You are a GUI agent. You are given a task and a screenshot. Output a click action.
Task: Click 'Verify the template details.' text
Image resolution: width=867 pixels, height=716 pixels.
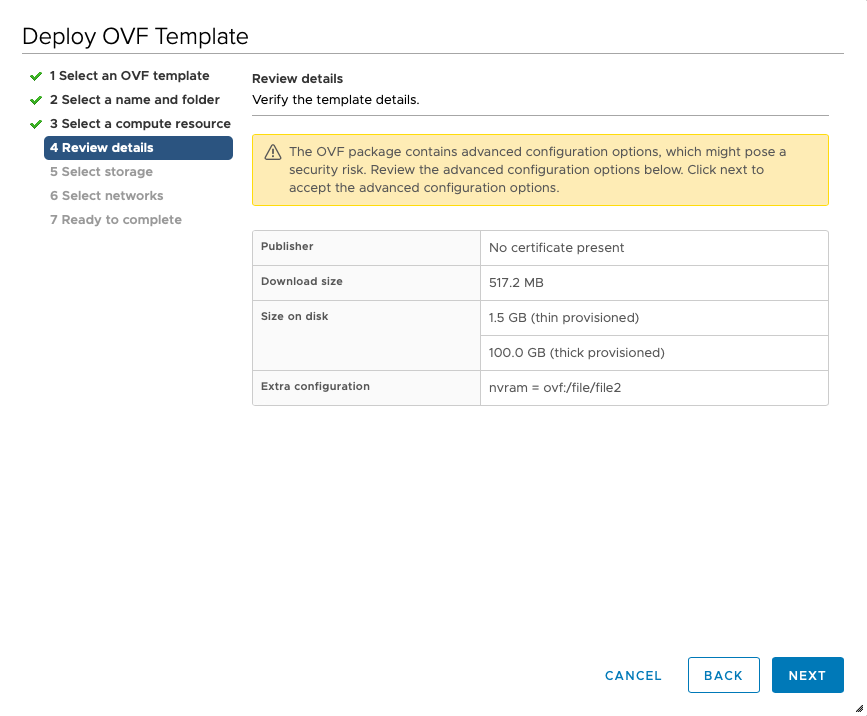tap(336, 100)
